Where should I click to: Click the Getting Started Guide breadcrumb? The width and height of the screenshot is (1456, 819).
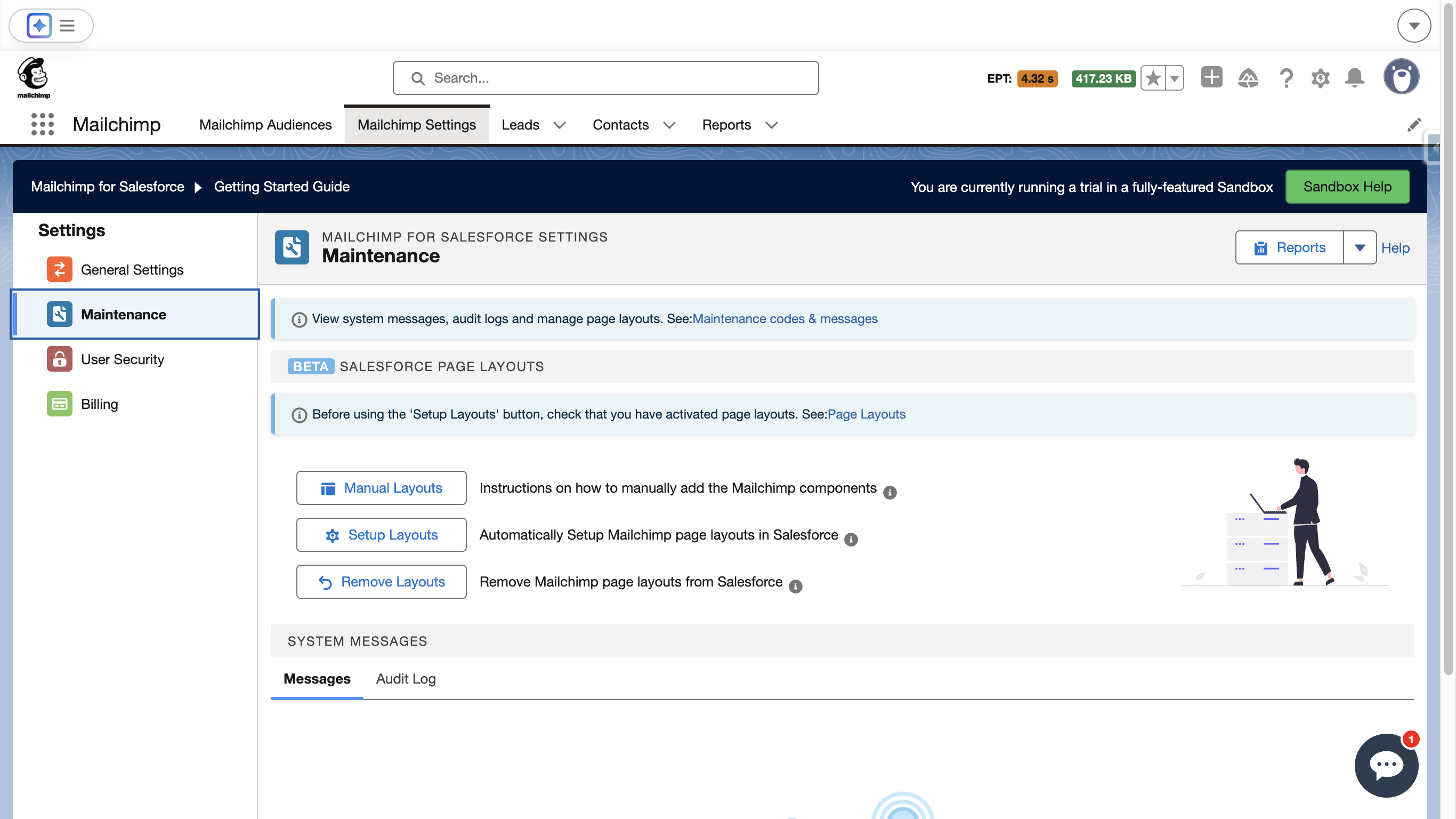281,187
